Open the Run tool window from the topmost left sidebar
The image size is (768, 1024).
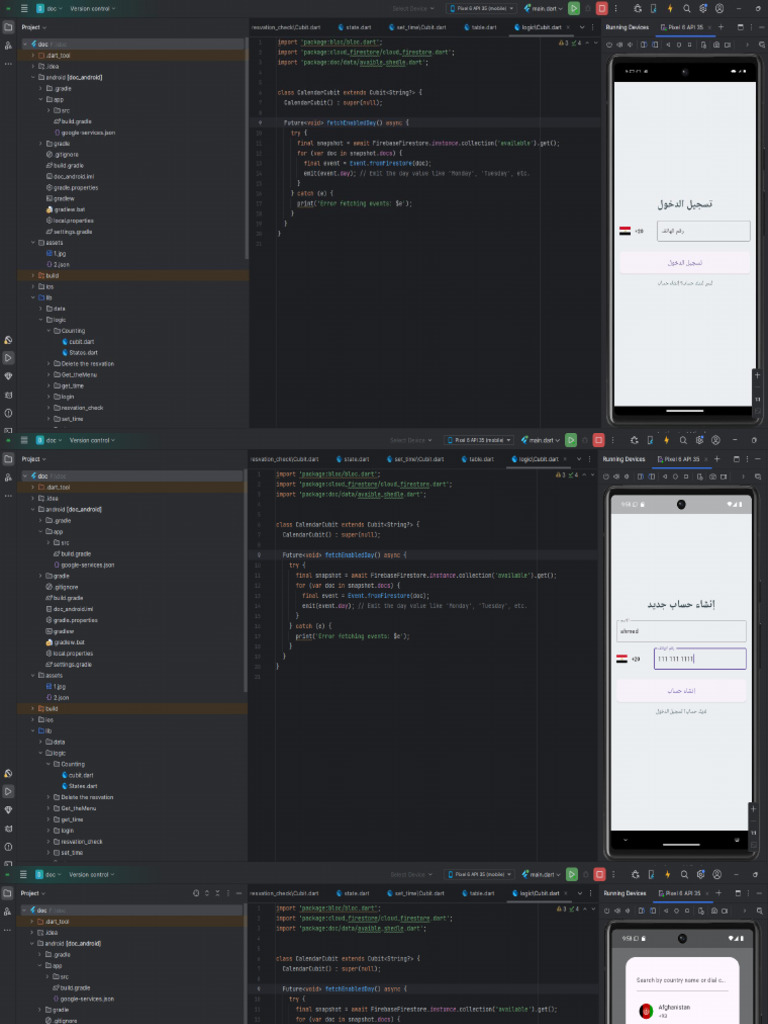8,357
